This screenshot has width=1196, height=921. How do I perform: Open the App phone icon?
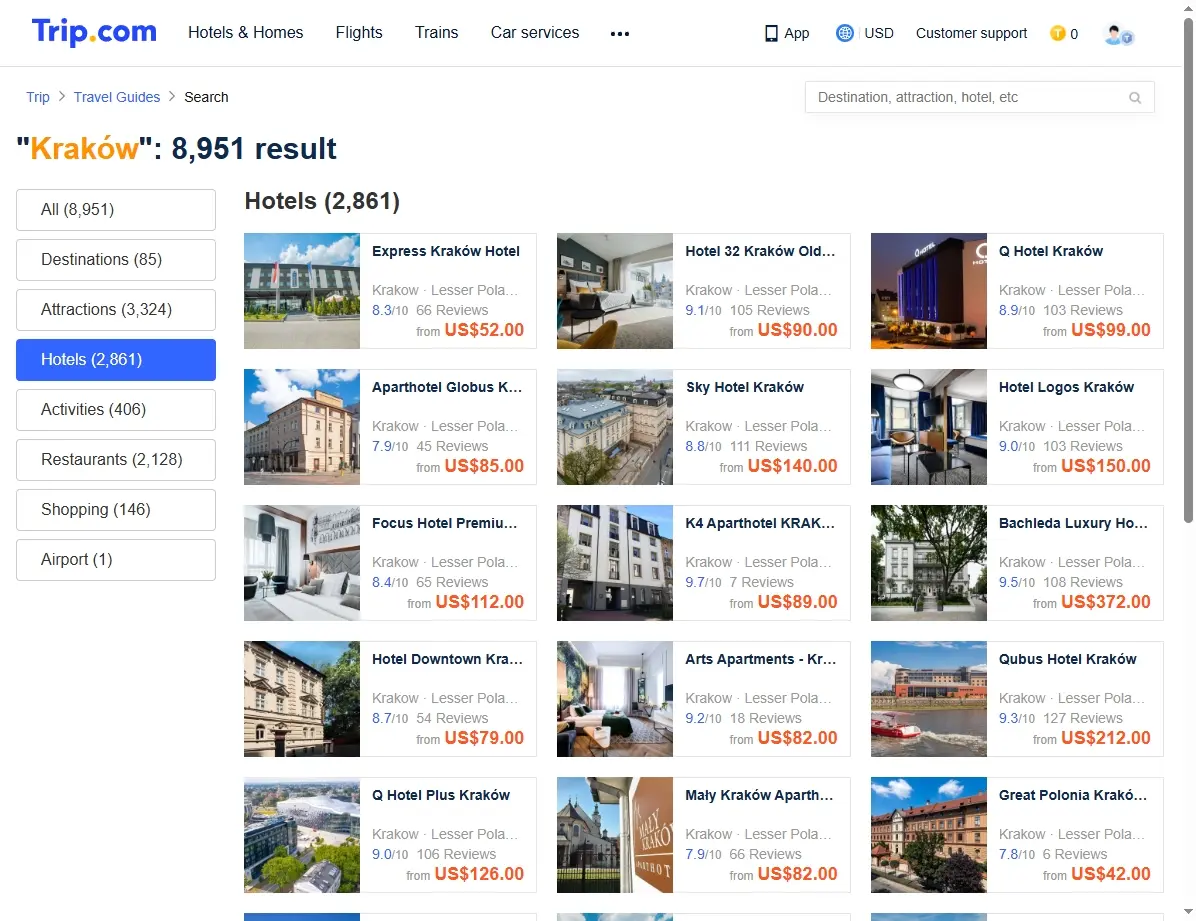(x=771, y=34)
